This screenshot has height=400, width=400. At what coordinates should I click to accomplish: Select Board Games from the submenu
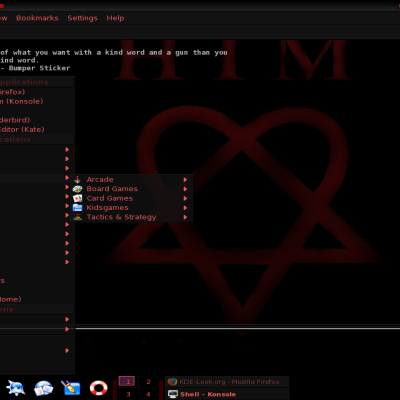pyautogui.click(x=131, y=189)
